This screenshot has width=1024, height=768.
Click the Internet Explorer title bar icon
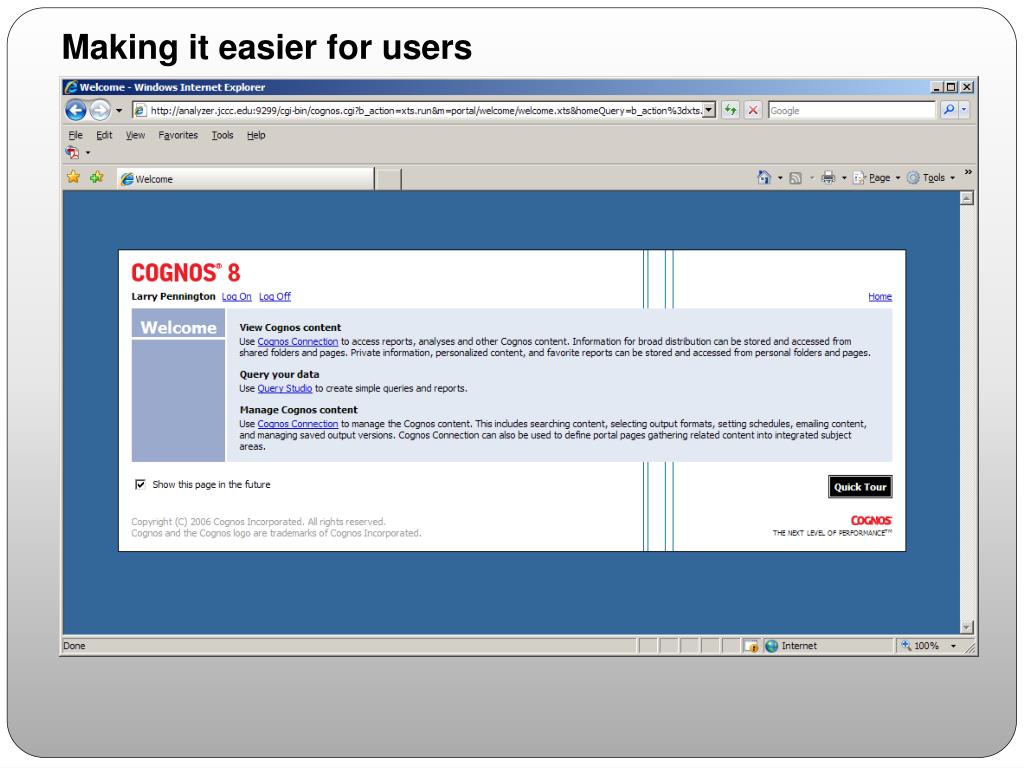[71, 87]
